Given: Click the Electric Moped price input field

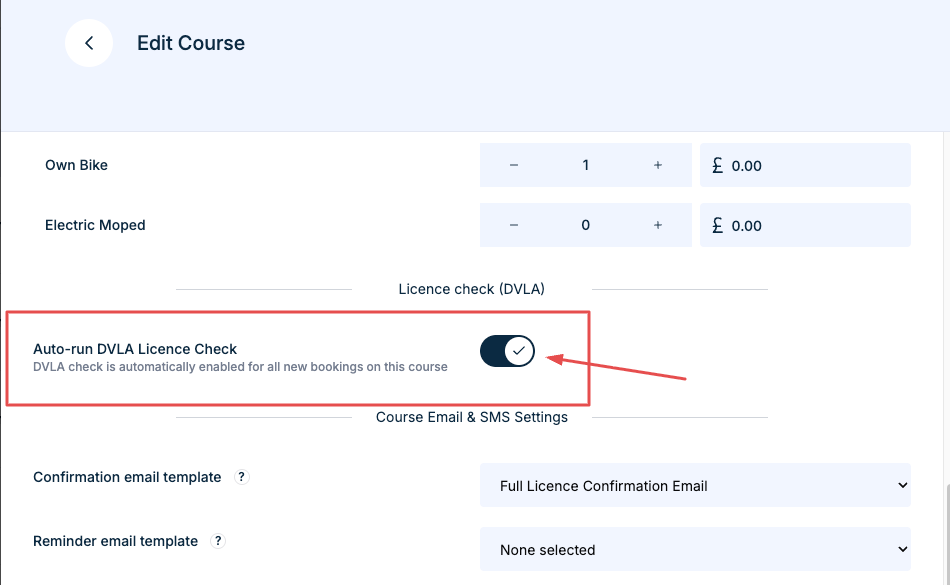Looking at the screenshot, I should point(805,225).
